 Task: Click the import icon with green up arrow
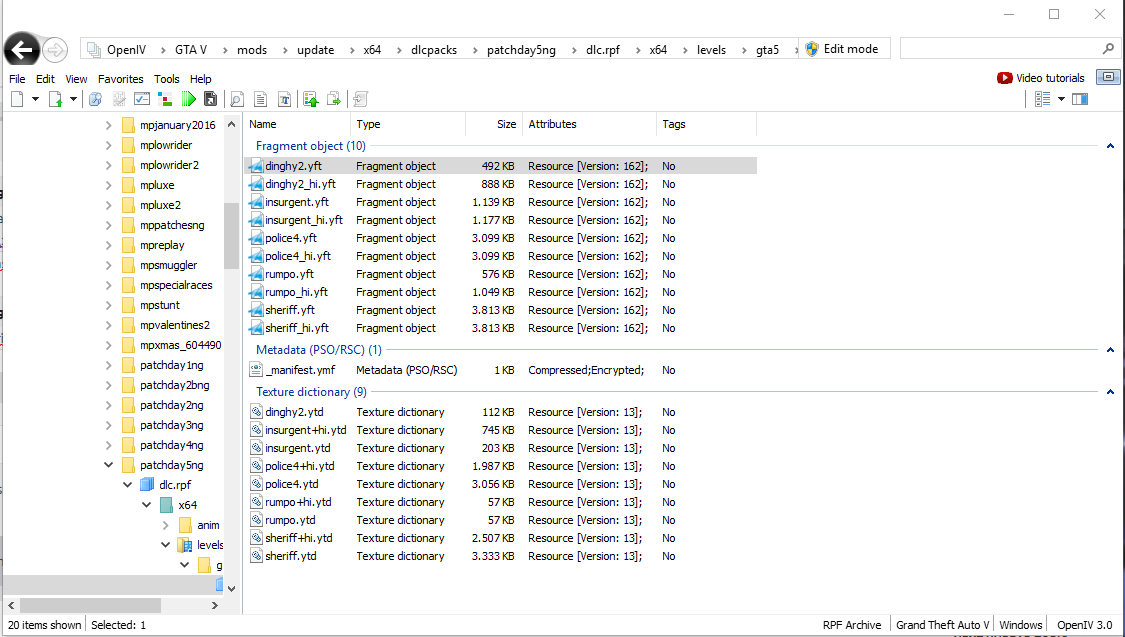click(311, 99)
